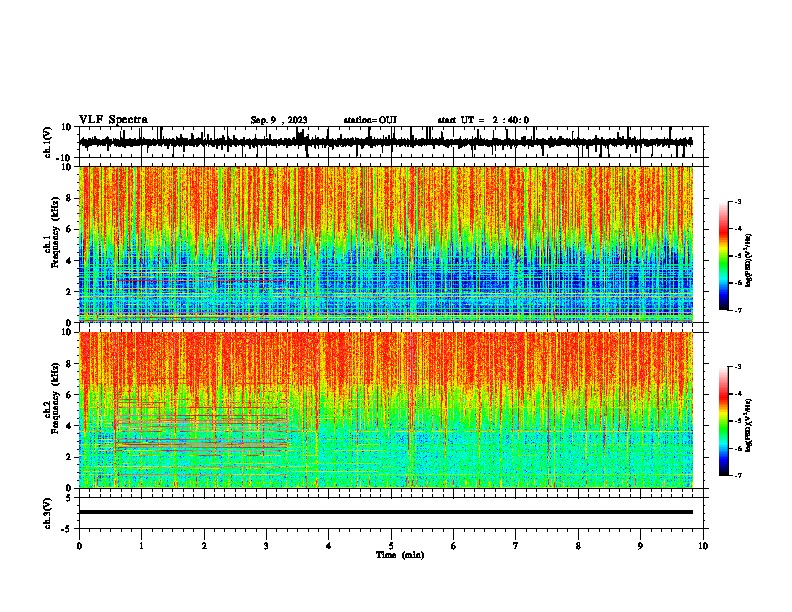Click inside the ch.2 spectrogram panel
Image resolution: width=792 pixels, height=612 pixels.
[x=386, y=410]
